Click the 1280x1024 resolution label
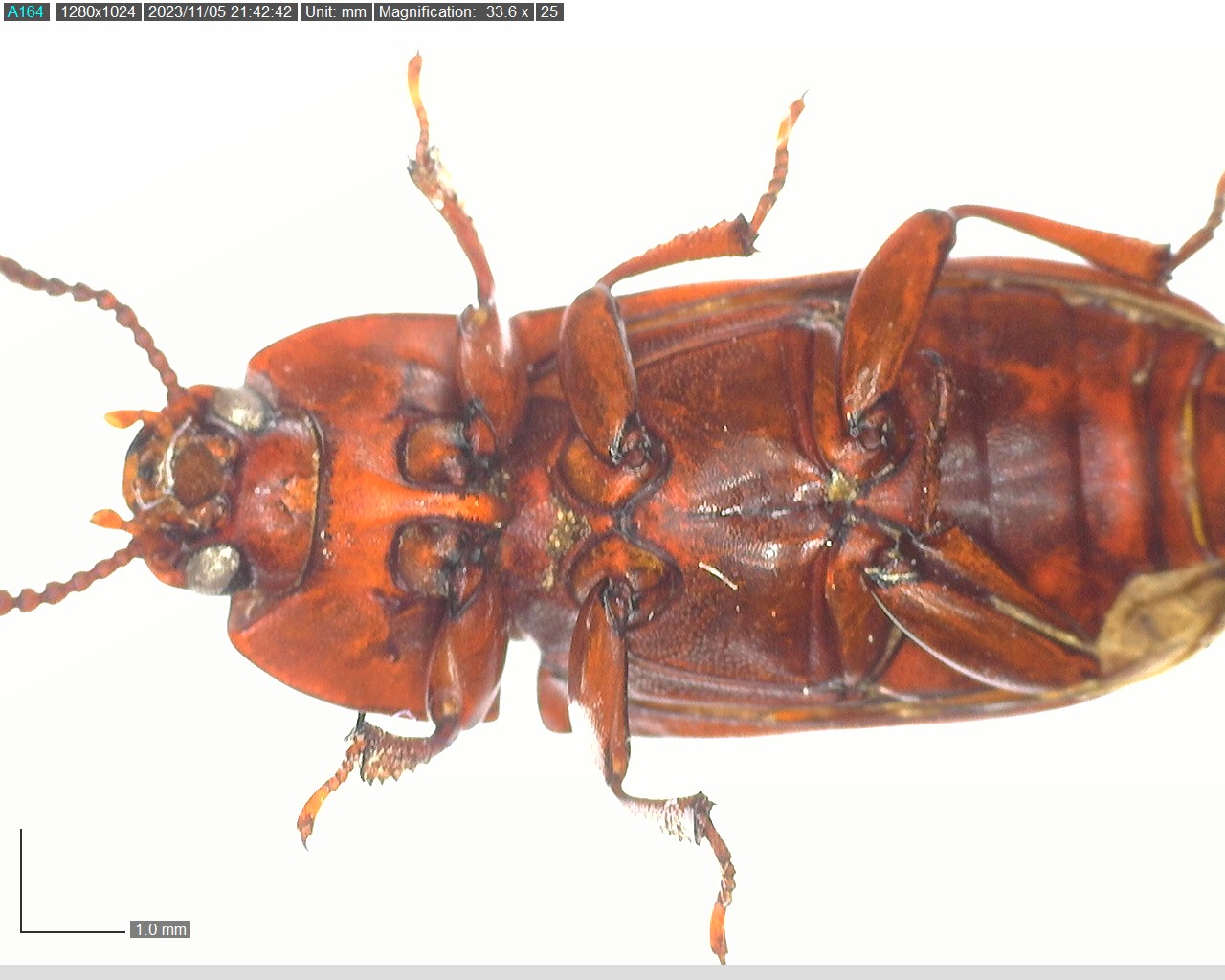 tap(98, 12)
